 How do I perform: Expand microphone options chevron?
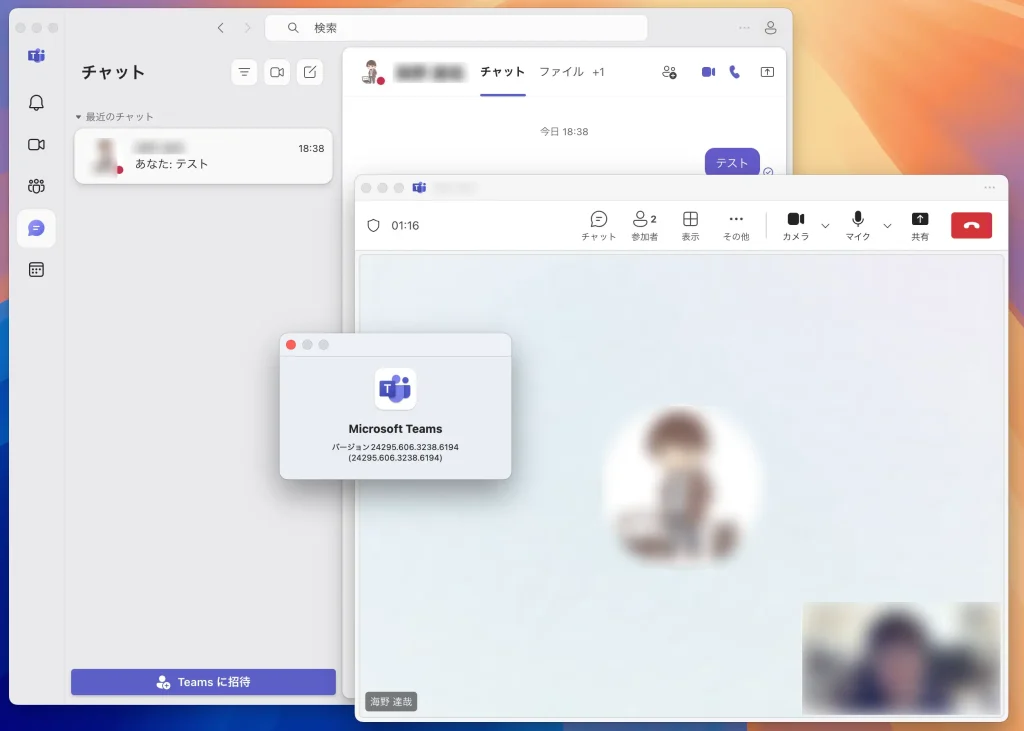(x=888, y=226)
